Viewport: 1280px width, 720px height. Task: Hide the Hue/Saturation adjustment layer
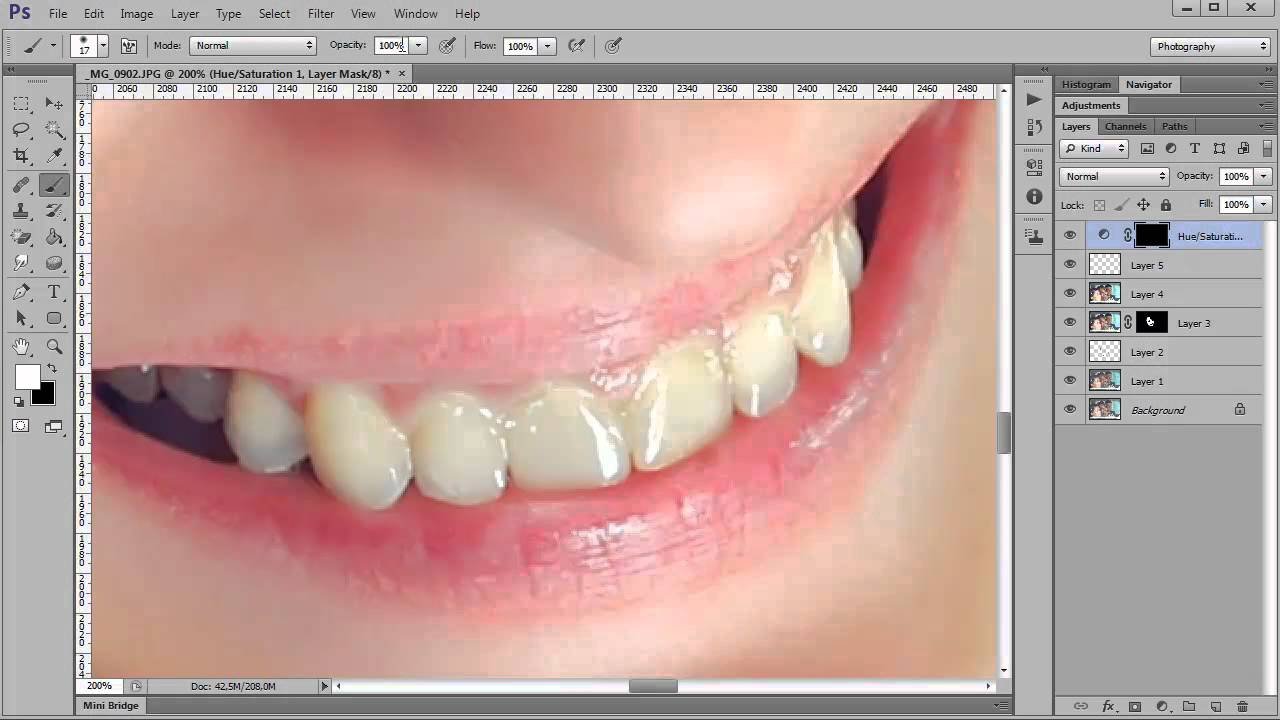coord(1070,236)
